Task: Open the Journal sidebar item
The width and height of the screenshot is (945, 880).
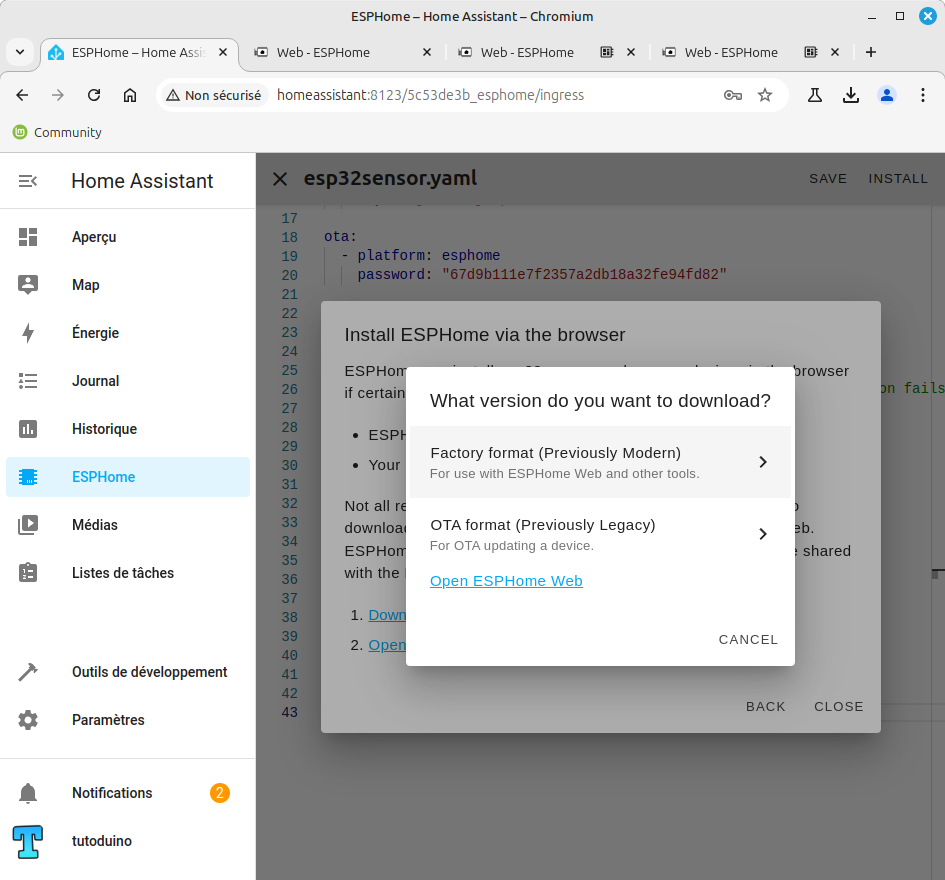Action: coord(128,381)
